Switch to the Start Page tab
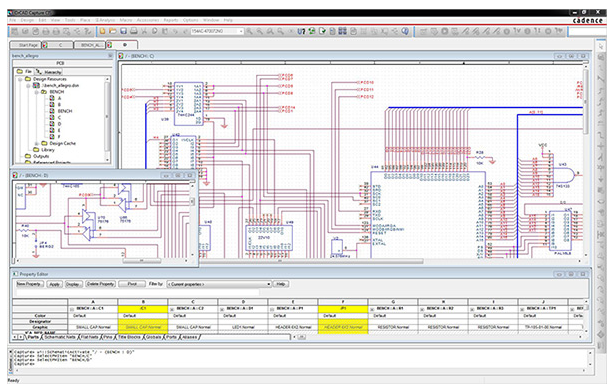616x389 pixels. click(x=26, y=45)
